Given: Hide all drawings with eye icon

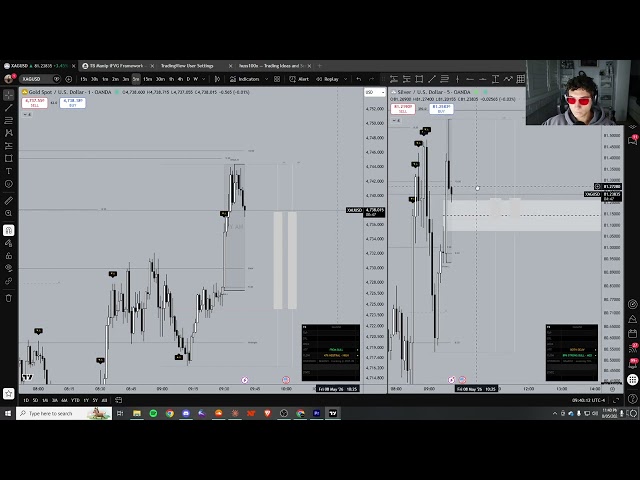Looking at the screenshot, I should pos(9,268).
